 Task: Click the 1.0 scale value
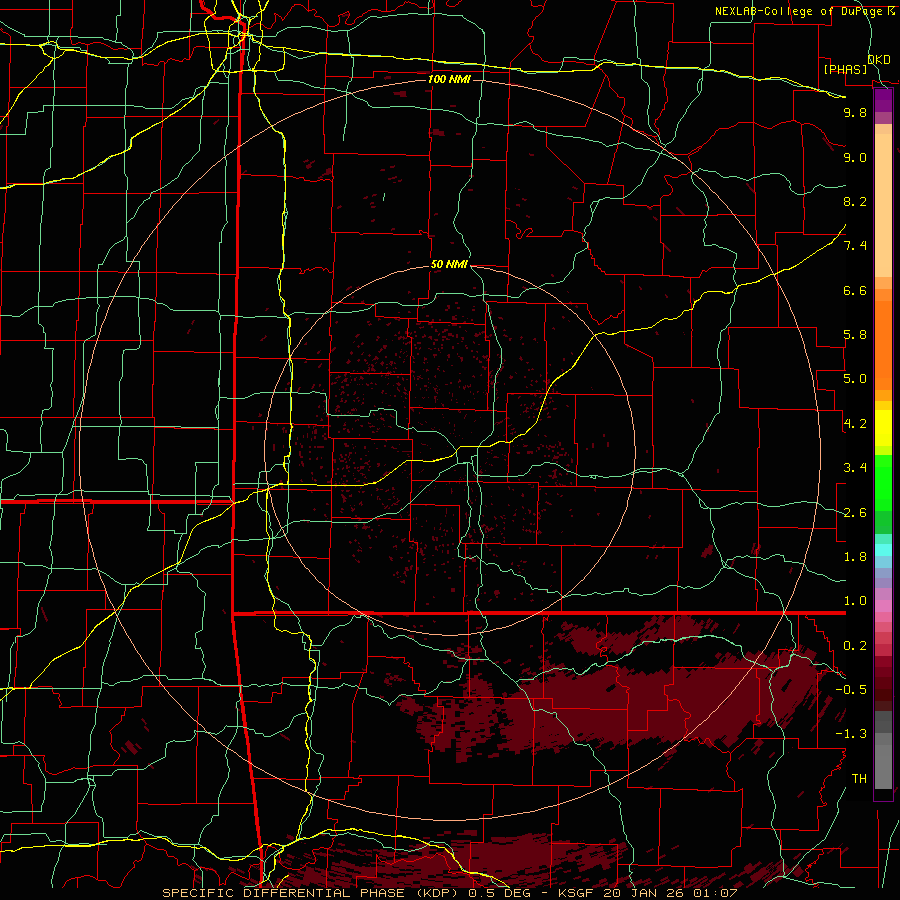pyautogui.click(x=855, y=602)
